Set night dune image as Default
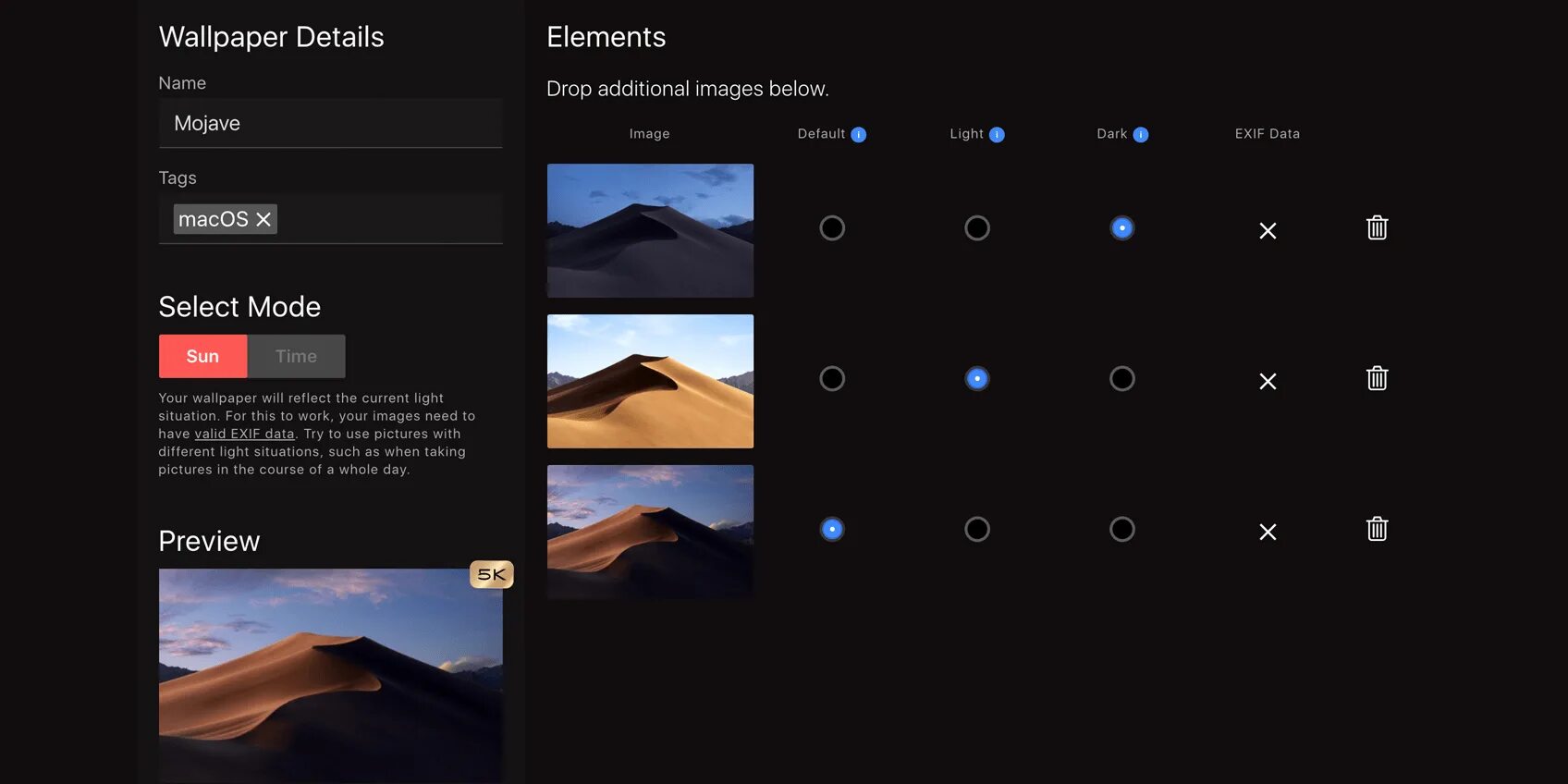Viewport: 1568px width, 784px height. point(832,227)
